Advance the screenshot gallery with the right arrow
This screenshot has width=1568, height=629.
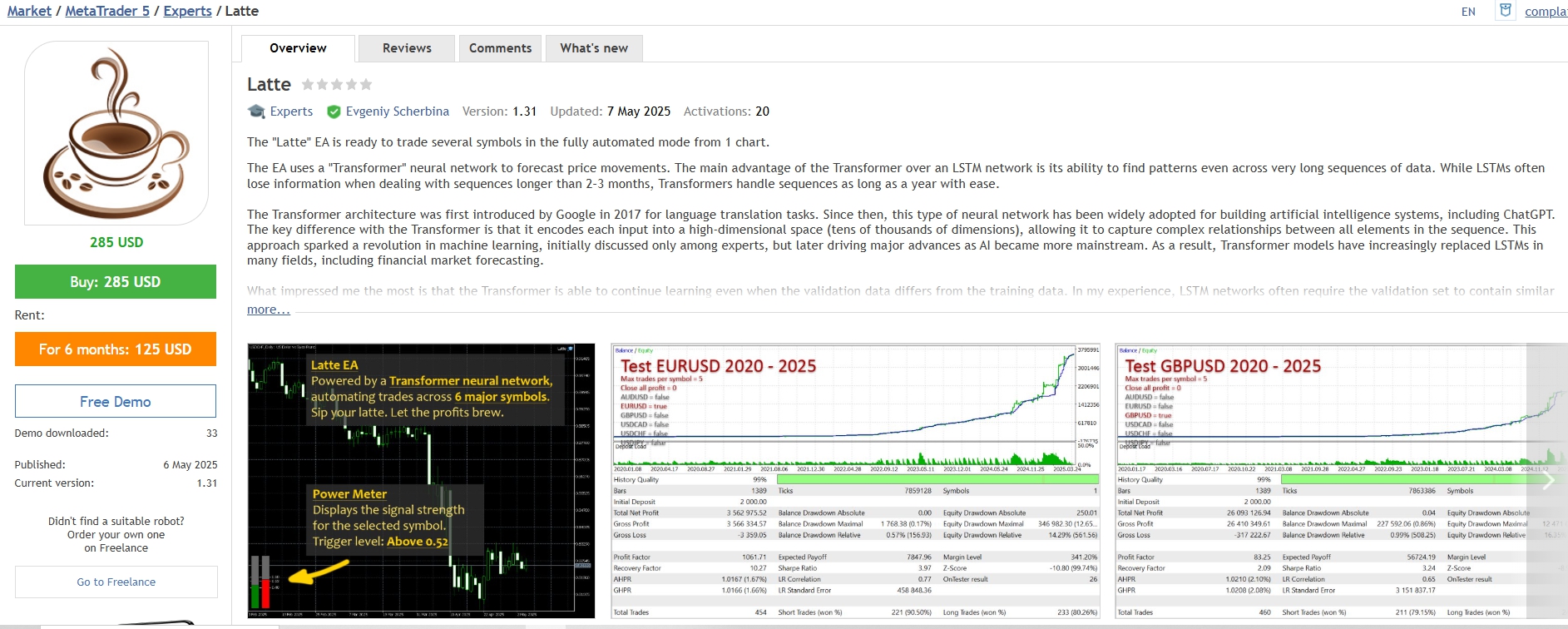1548,480
